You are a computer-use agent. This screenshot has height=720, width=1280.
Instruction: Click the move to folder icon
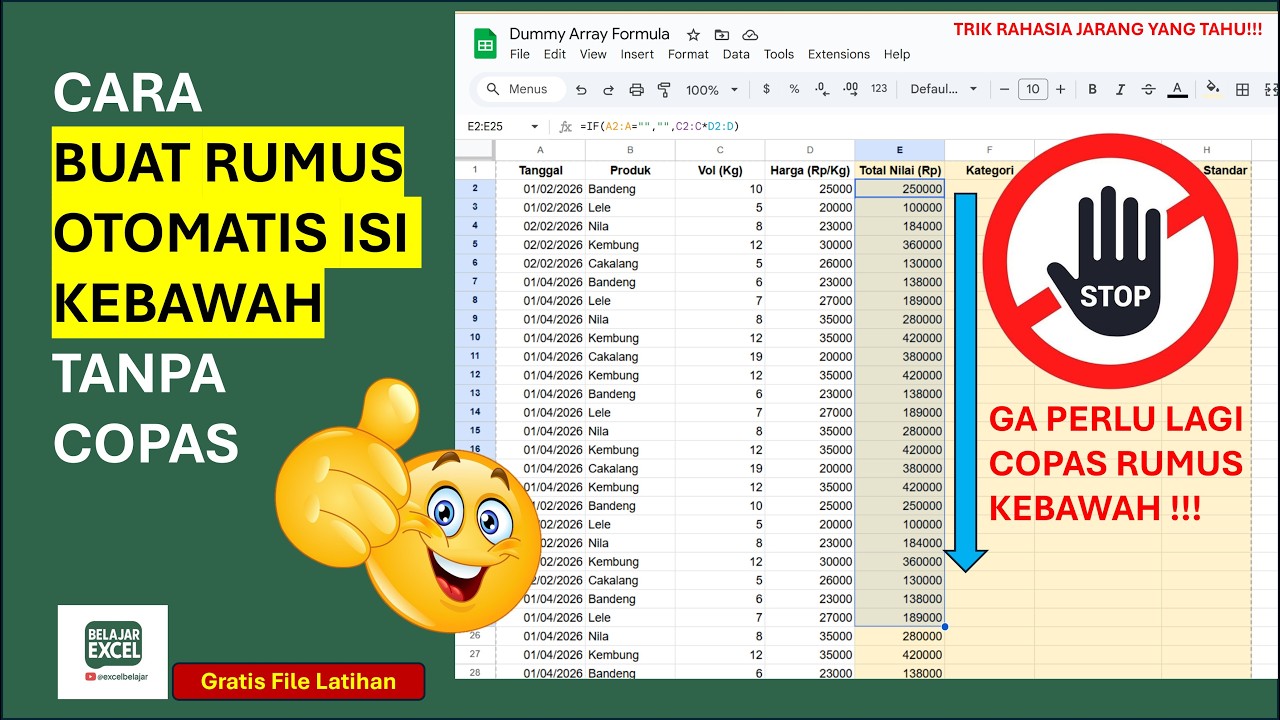click(722, 34)
